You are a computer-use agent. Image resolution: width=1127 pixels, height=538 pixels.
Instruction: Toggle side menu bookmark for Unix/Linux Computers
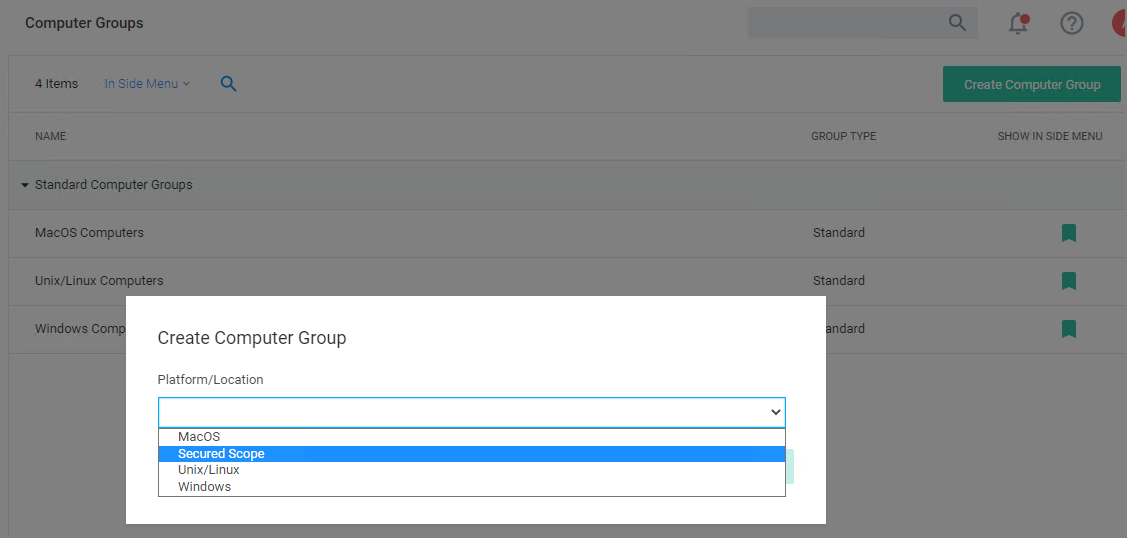(x=1068, y=281)
